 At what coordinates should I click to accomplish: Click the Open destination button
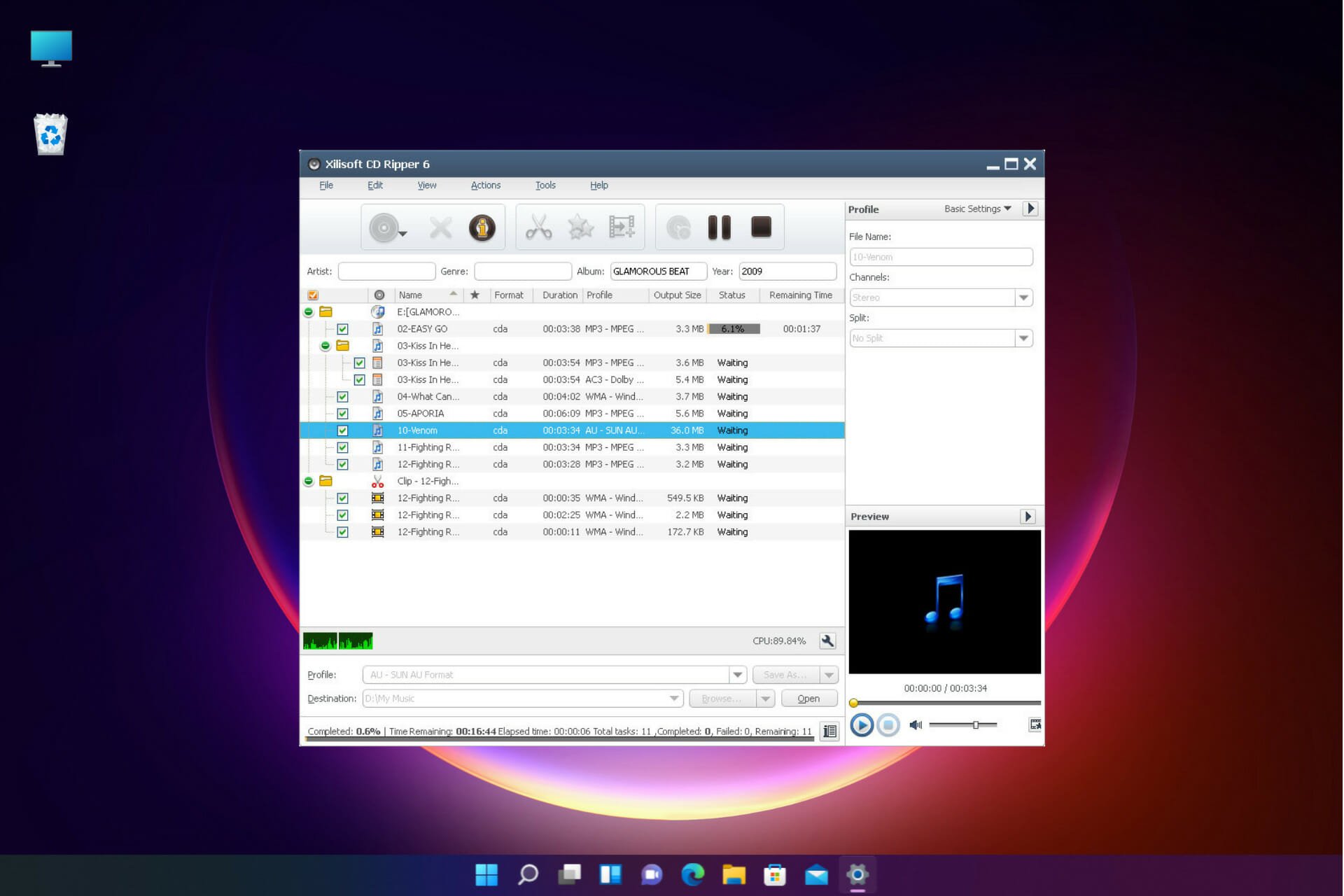click(x=808, y=699)
